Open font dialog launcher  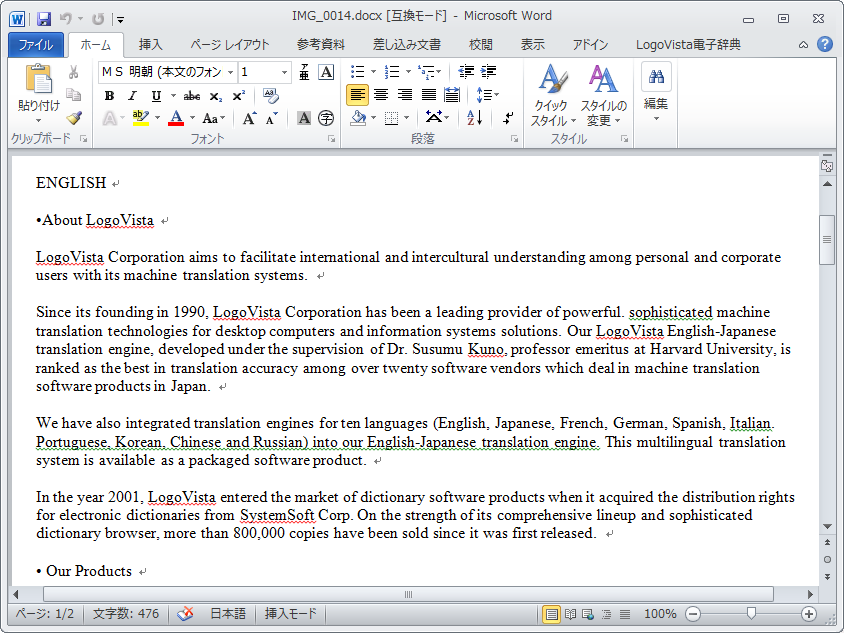coord(332,139)
